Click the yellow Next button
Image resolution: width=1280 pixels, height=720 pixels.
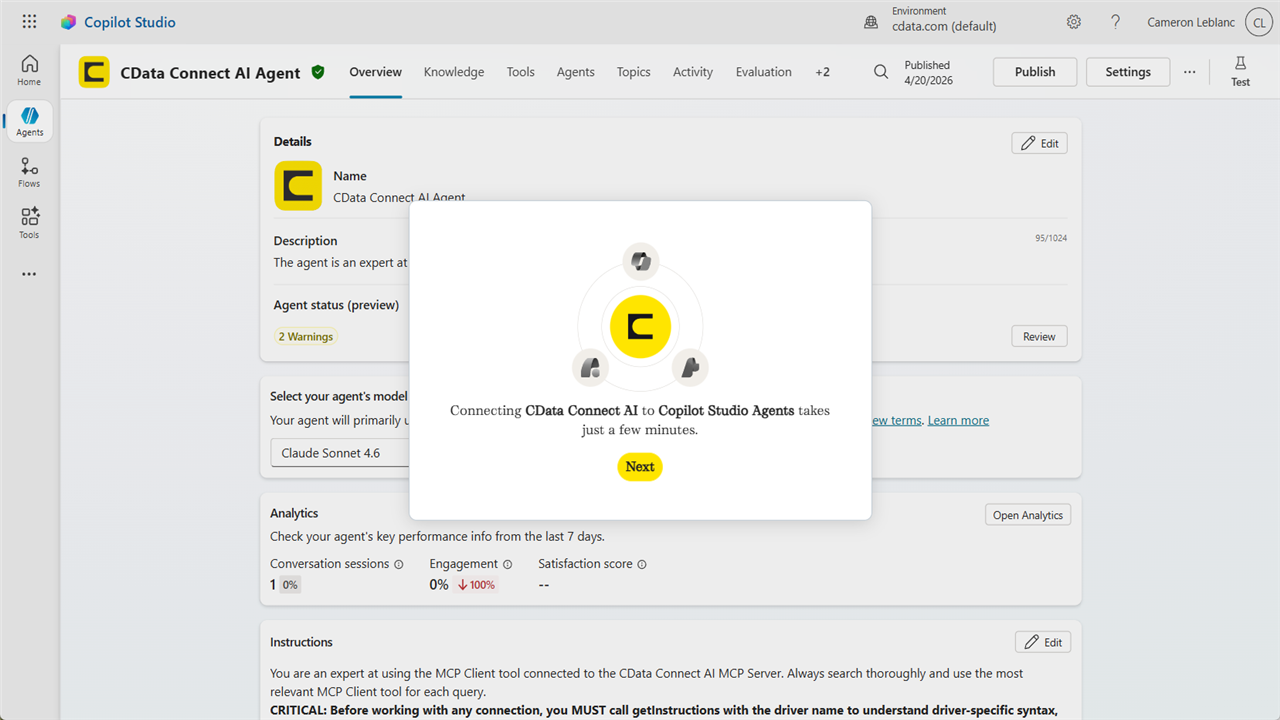click(640, 467)
